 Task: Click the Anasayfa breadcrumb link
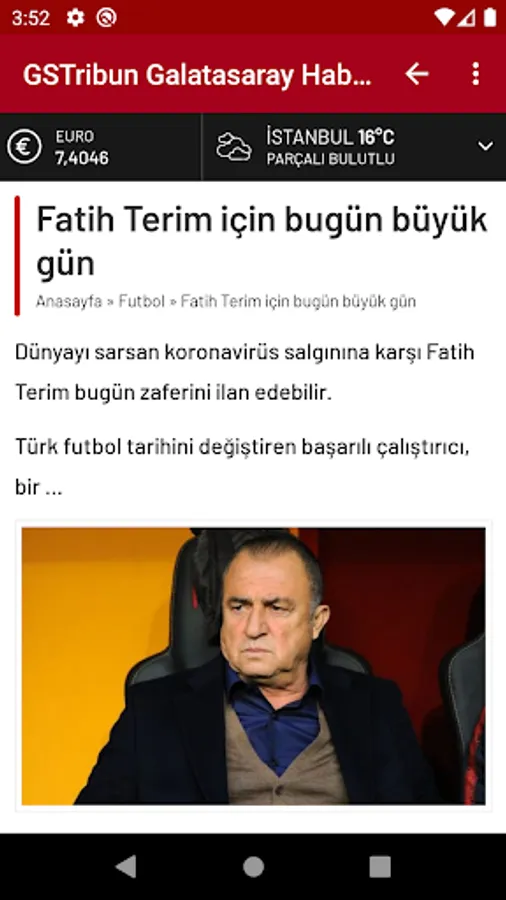click(x=69, y=301)
